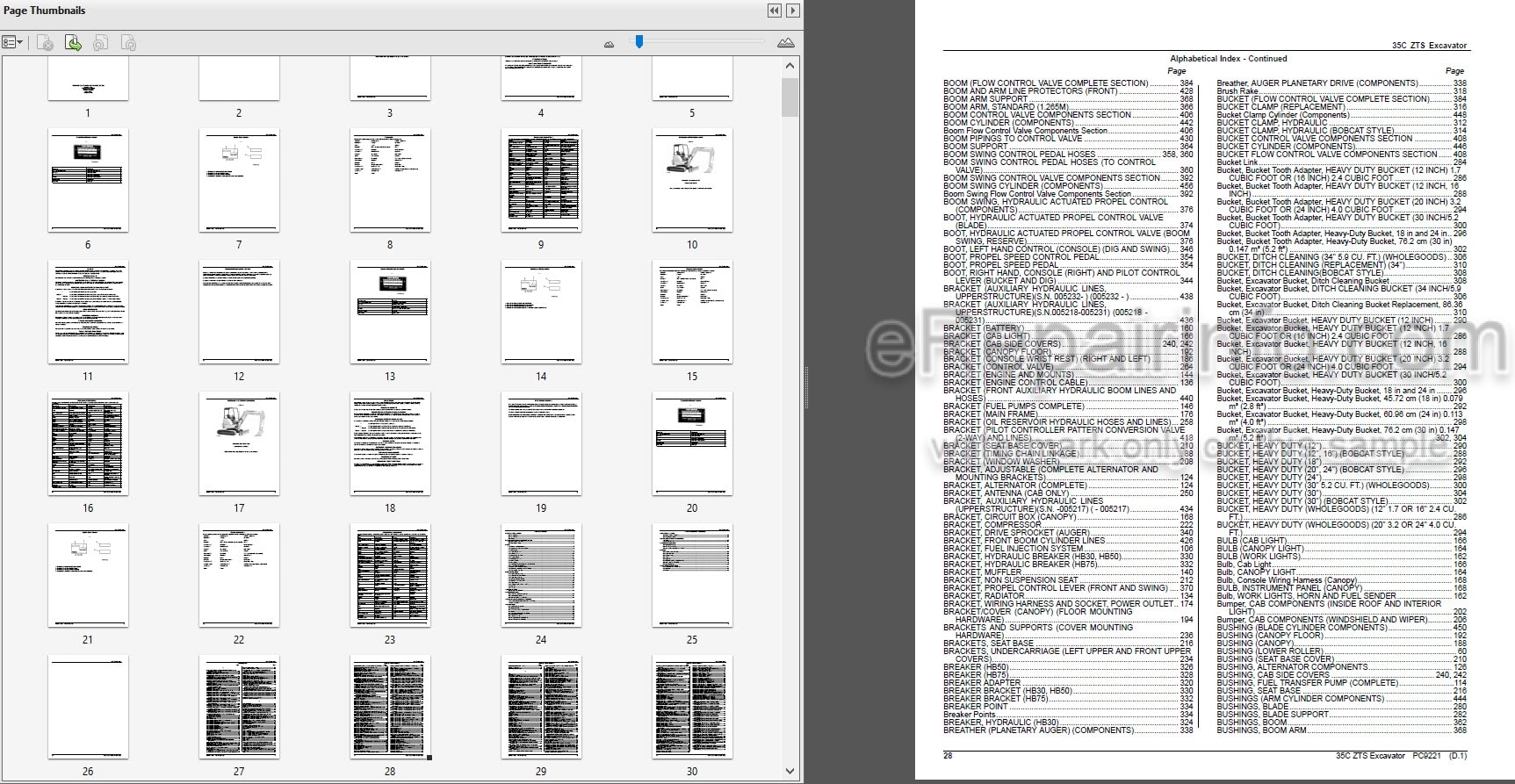Click the rotate pages counterclockwise icon
1515x784 pixels.
[101, 42]
